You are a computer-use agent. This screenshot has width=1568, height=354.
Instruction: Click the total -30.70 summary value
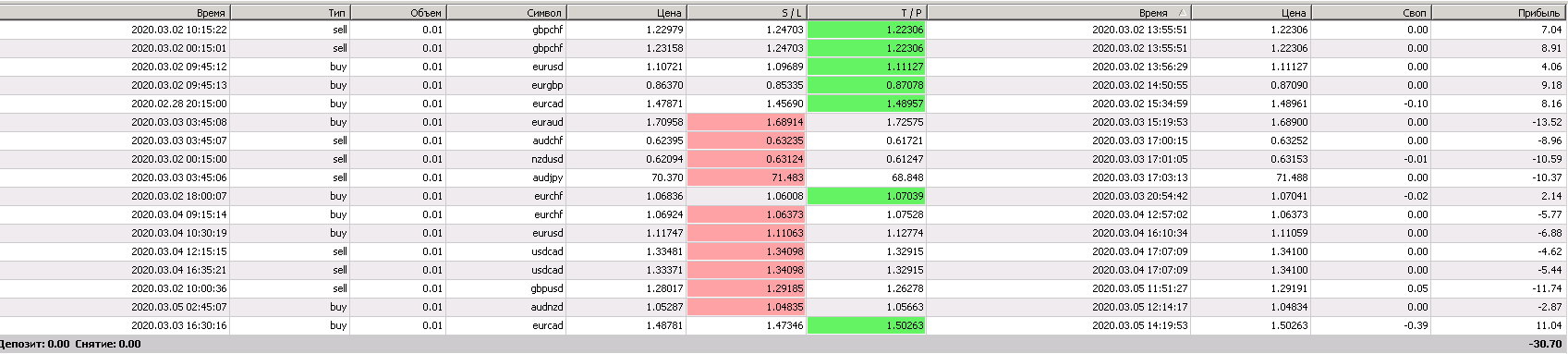pyautogui.click(x=1545, y=344)
